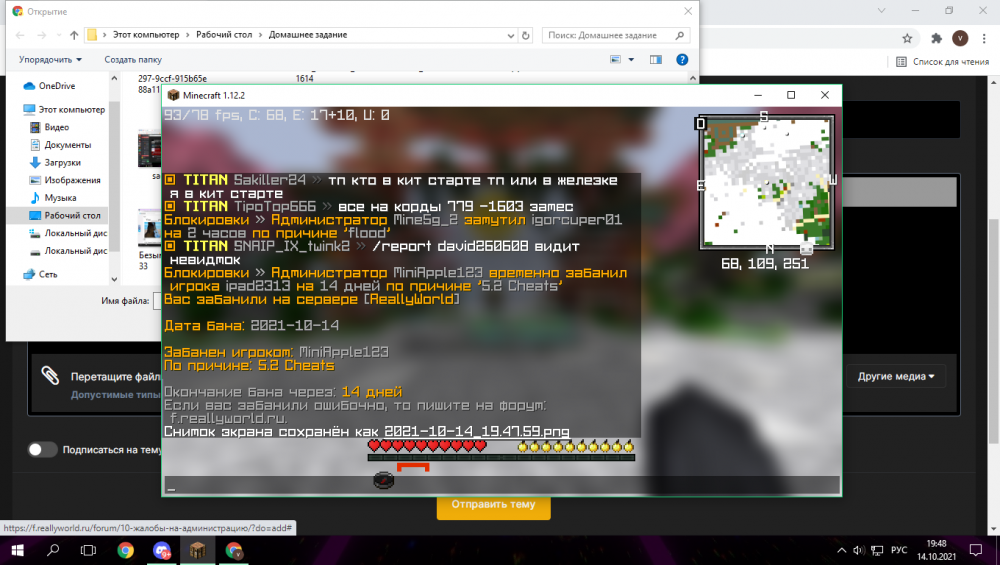Bookmark the page with star icon
Viewport: 1000px width, 565px height.
point(907,38)
